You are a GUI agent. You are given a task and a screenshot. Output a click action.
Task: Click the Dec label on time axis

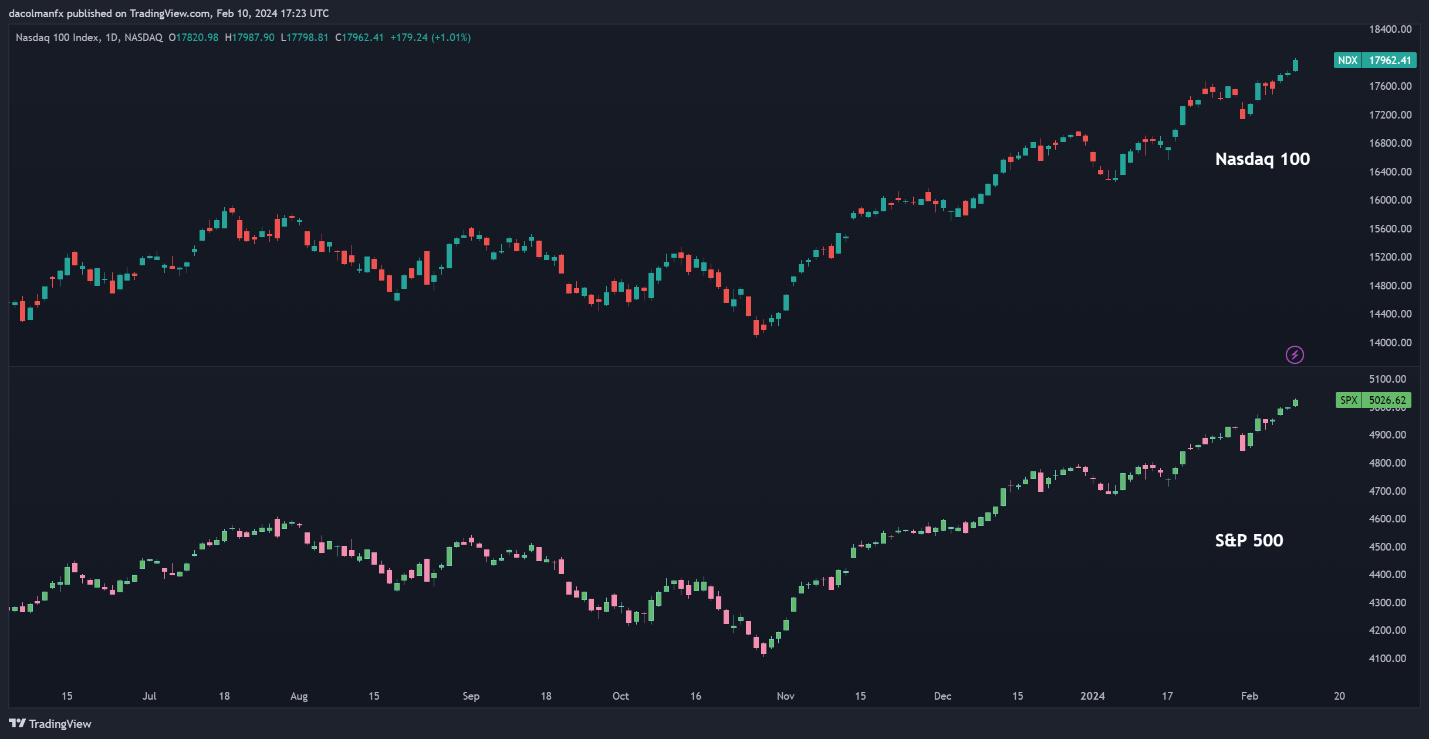pyautogui.click(x=943, y=695)
